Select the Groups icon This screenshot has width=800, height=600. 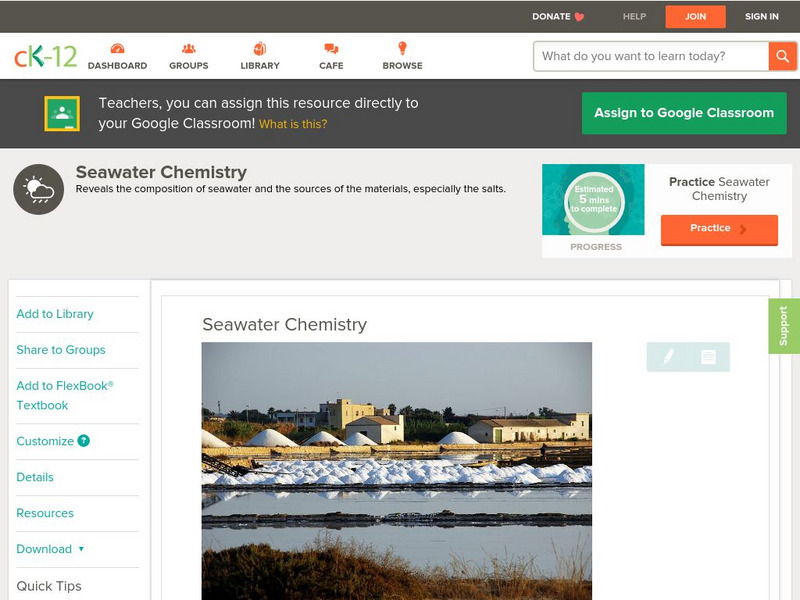(x=189, y=46)
